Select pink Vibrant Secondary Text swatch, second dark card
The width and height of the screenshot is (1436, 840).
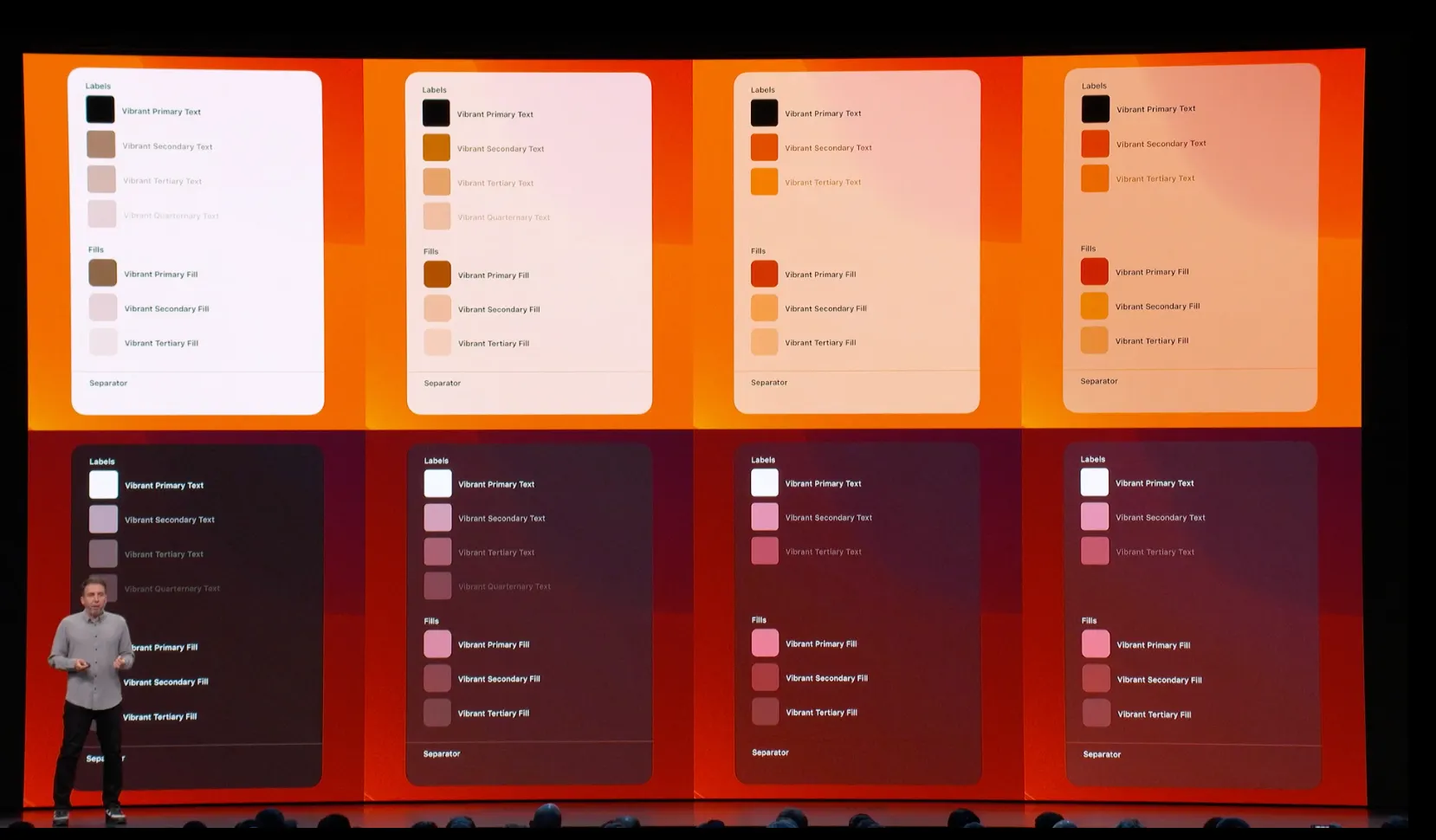tap(438, 518)
